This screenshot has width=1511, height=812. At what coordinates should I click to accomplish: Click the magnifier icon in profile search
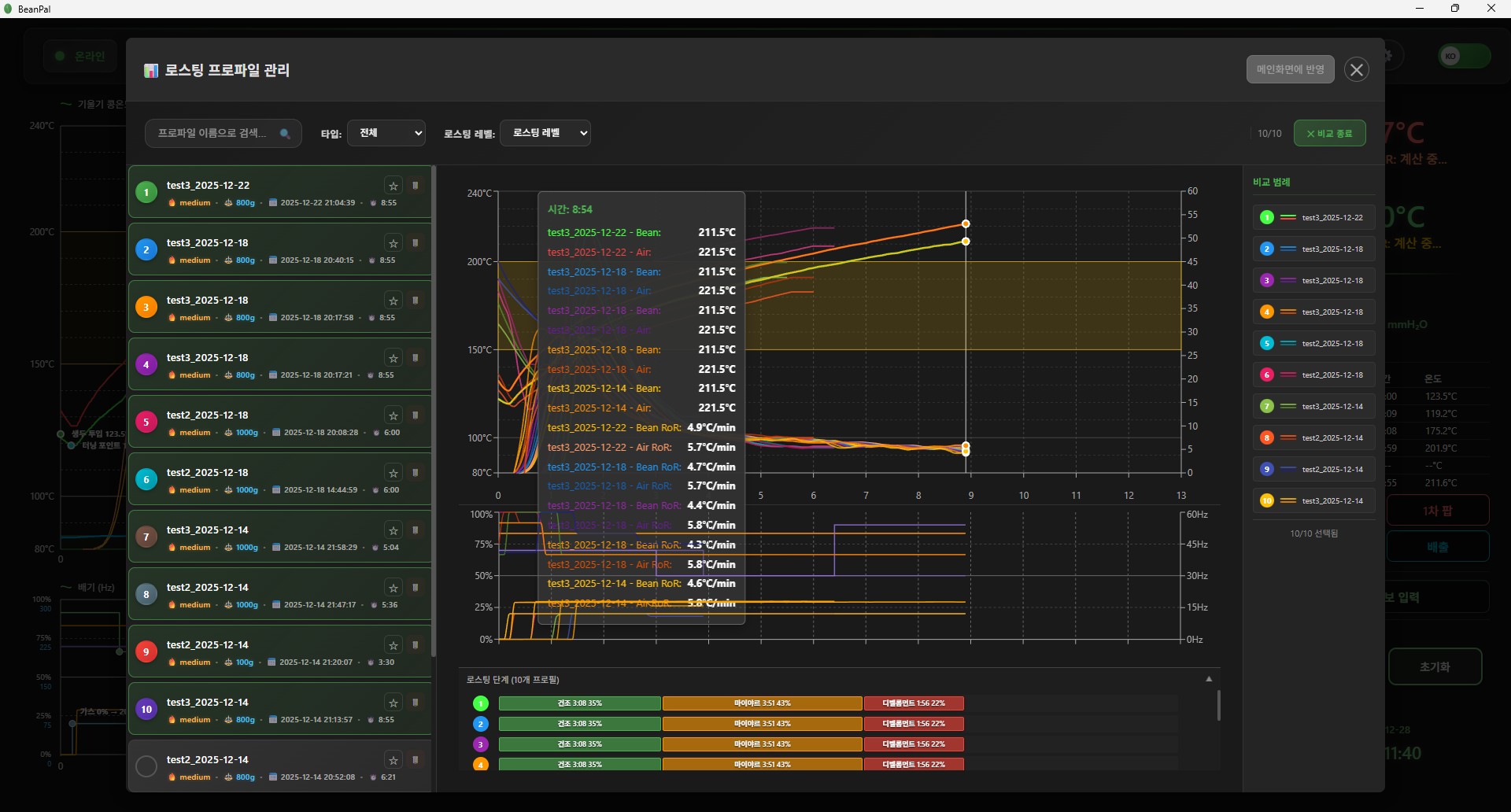[x=285, y=134]
